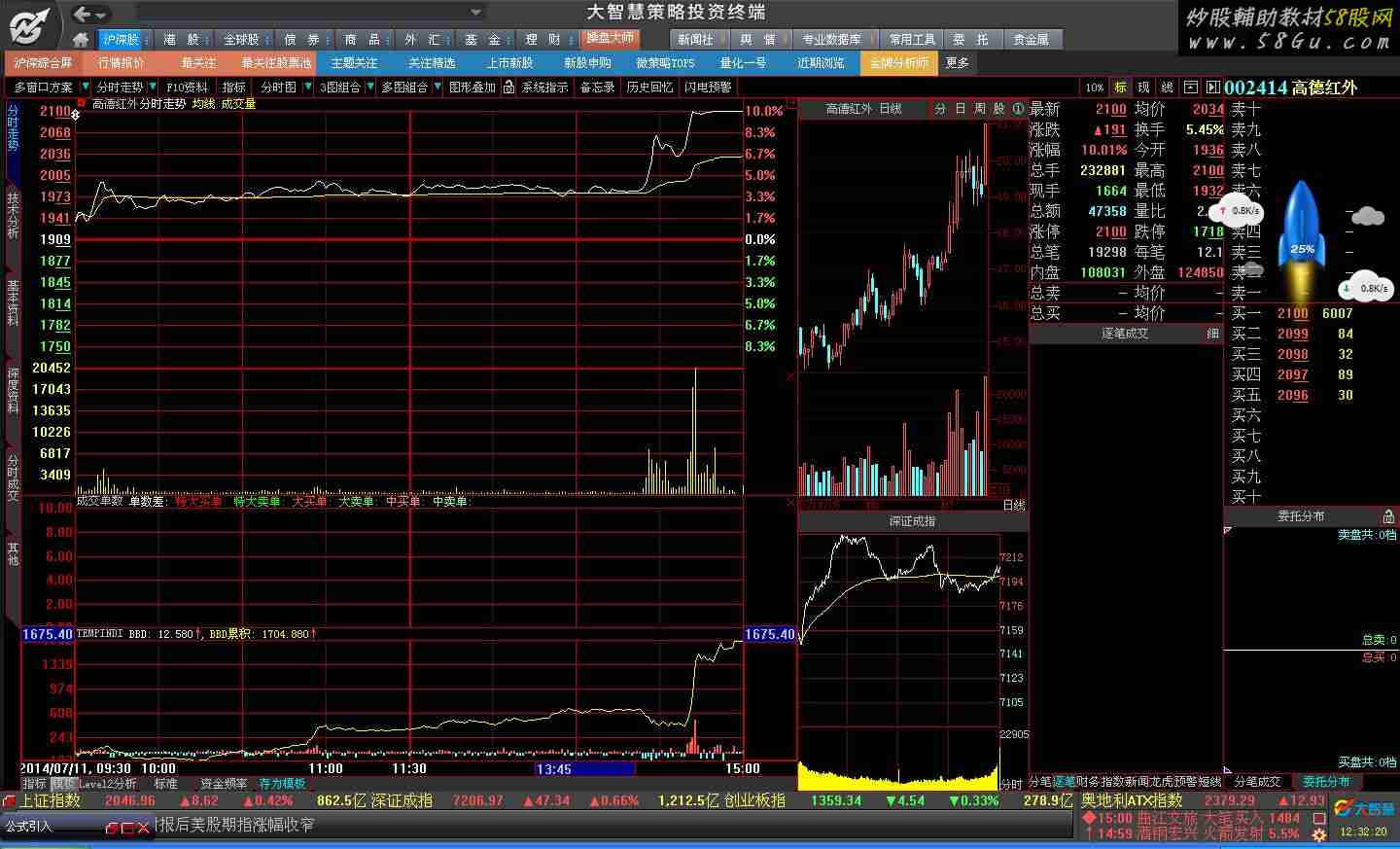The image size is (1400, 849).
Task: Click the info circle icon on daily chart header
Action: point(1018,109)
